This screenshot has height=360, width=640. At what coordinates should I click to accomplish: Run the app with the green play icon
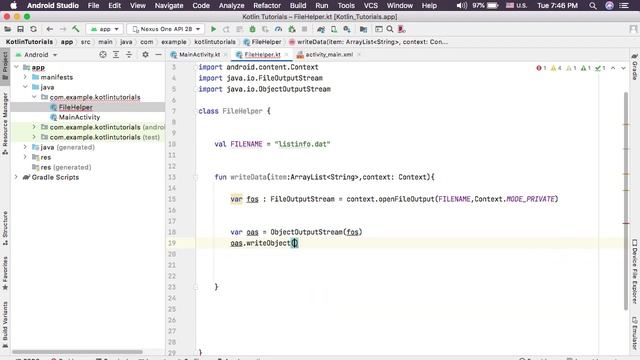pos(213,29)
